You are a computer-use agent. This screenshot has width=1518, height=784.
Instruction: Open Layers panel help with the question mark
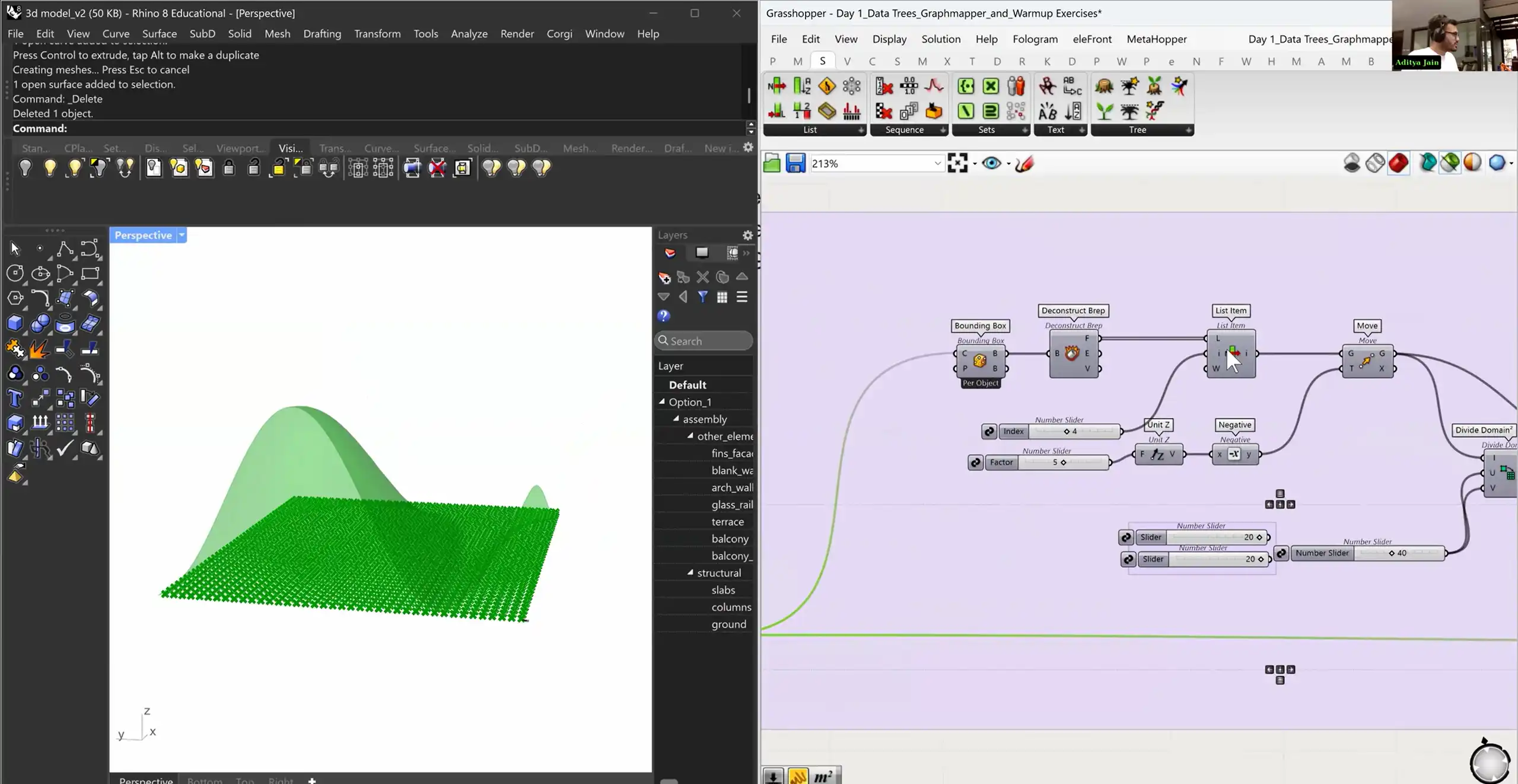(663, 317)
